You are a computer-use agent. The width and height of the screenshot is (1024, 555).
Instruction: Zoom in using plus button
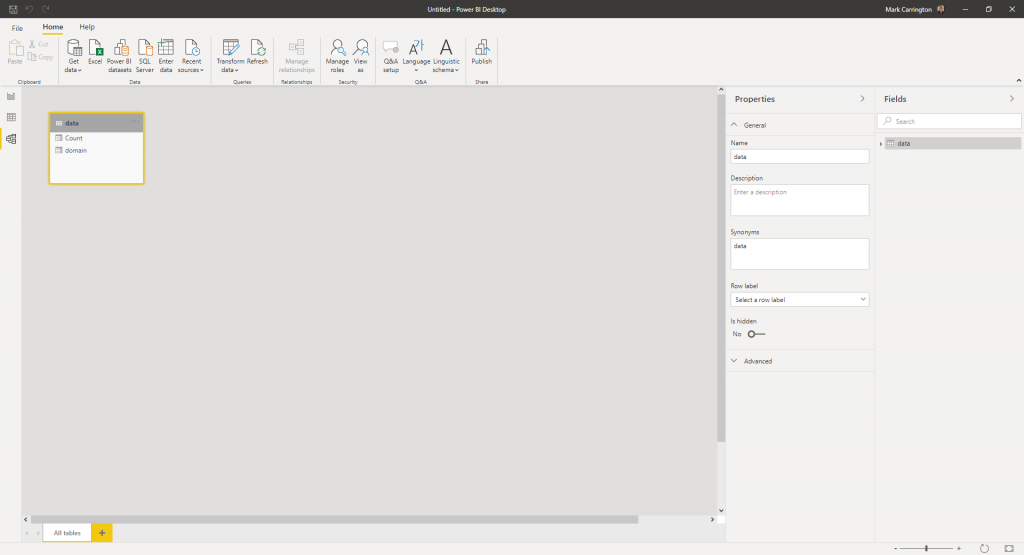(x=959, y=548)
